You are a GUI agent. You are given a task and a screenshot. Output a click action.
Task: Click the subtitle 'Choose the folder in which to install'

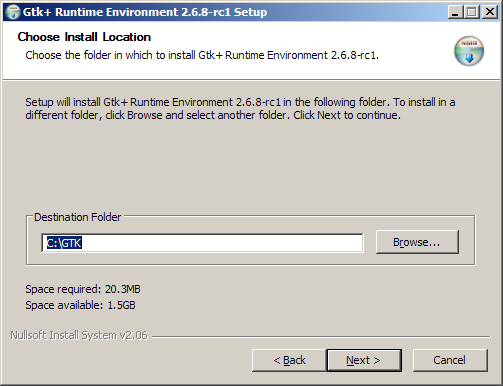click(x=202, y=55)
